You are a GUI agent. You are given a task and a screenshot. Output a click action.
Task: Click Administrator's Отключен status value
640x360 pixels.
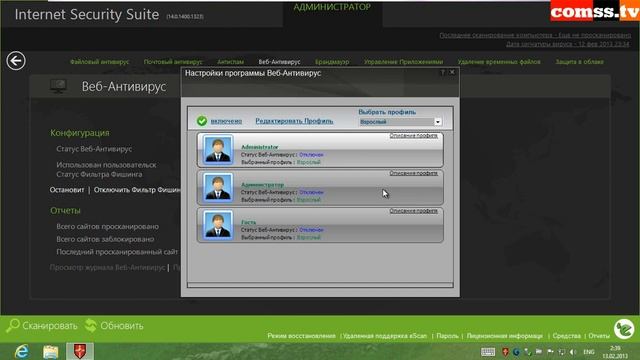click(311, 155)
